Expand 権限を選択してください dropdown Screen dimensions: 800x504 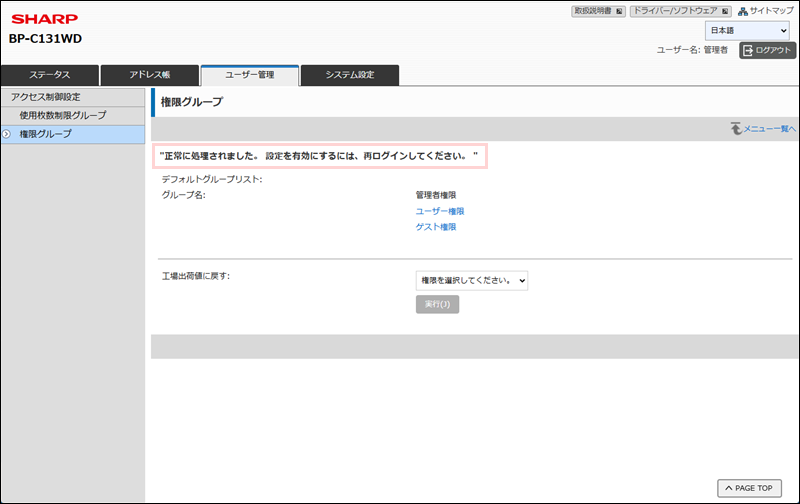click(472, 281)
